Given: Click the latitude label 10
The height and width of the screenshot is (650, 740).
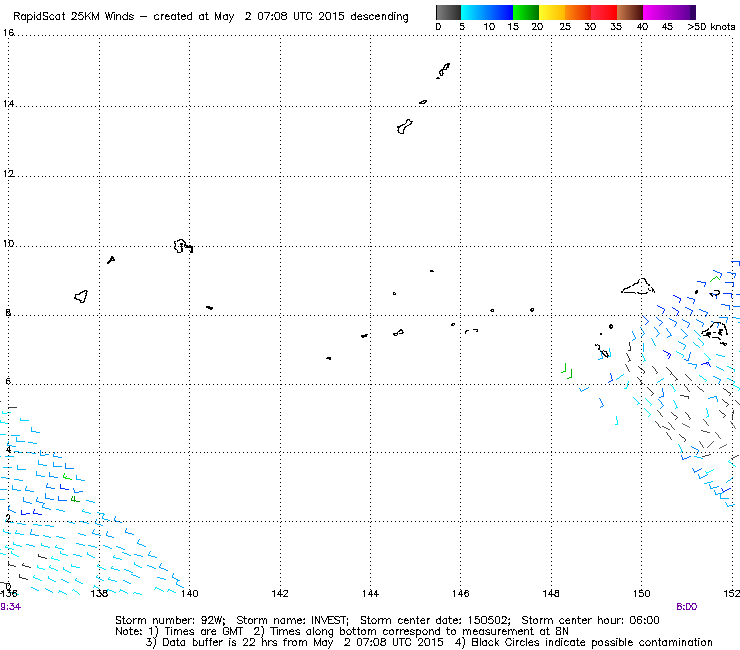Looking at the screenshot, I should click(x=8, y=244).
